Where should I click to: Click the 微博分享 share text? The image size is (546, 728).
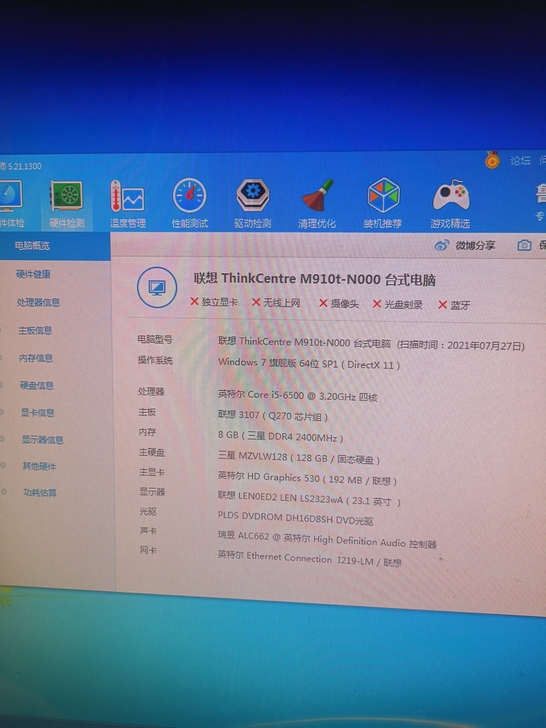475,245
